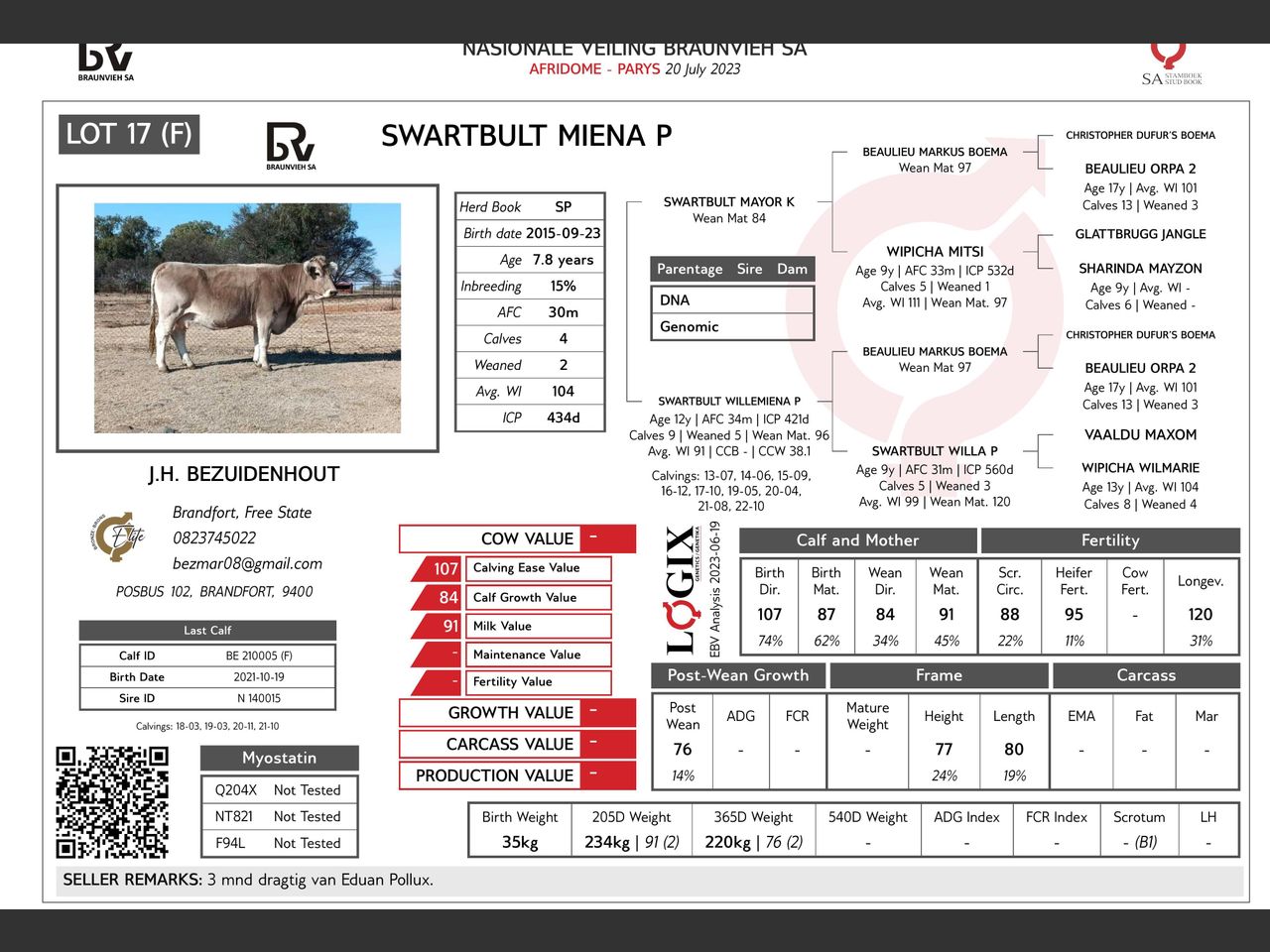Image resolution: width=1270 pixels, height=952 pixels.
Task: Click Sire ID N 140015
Action: (207, 698)
